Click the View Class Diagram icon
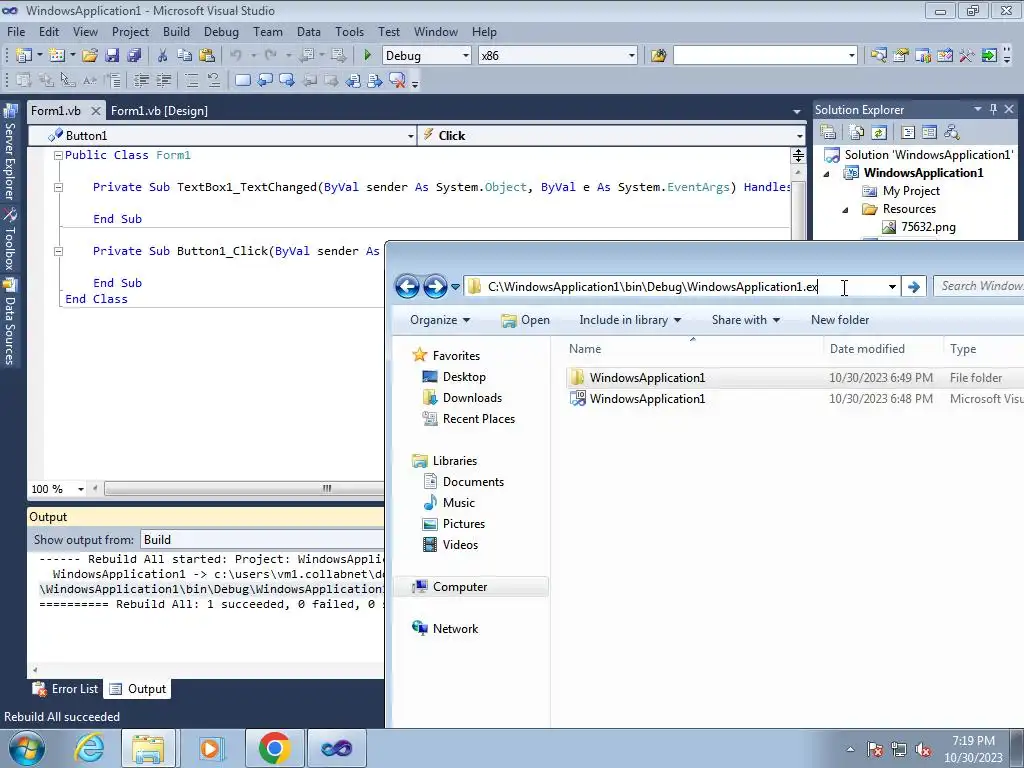Screen dimensions: 1024x768 point(952,133)
